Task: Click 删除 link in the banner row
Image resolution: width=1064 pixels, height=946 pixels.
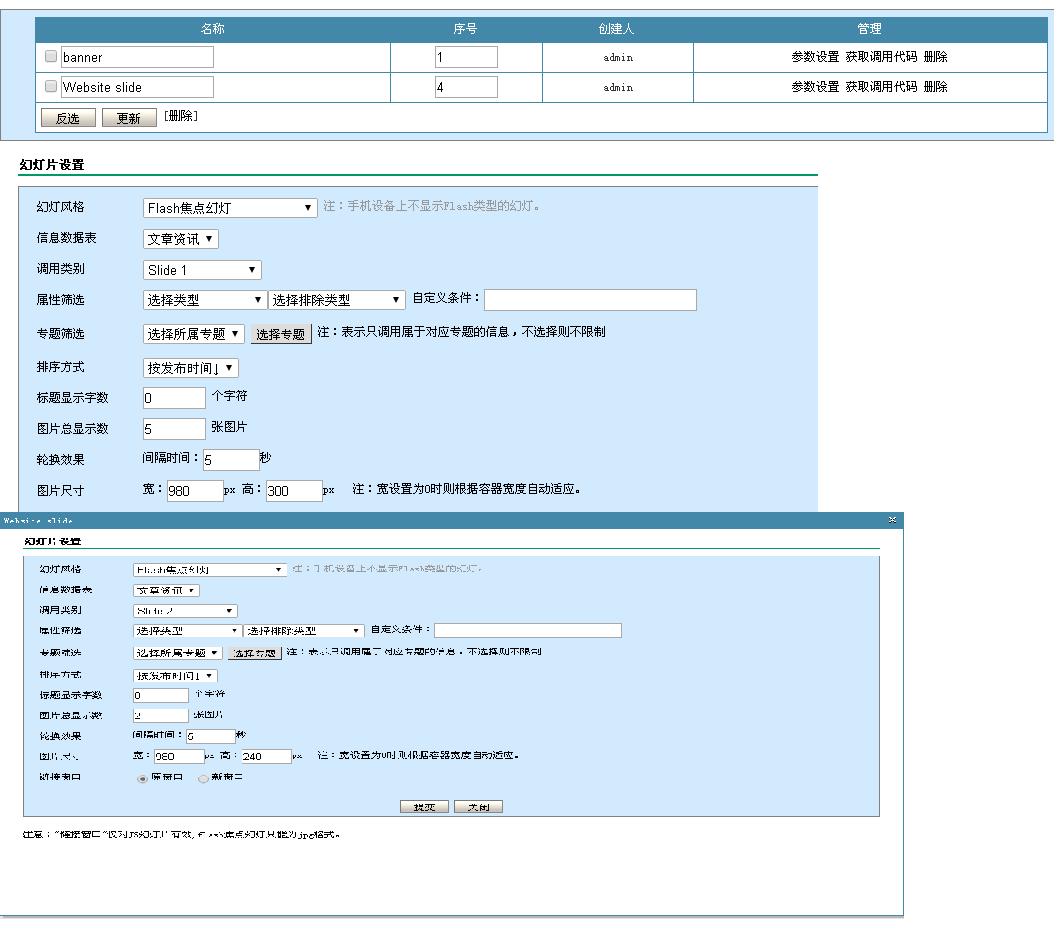Action: pos(935,57)
